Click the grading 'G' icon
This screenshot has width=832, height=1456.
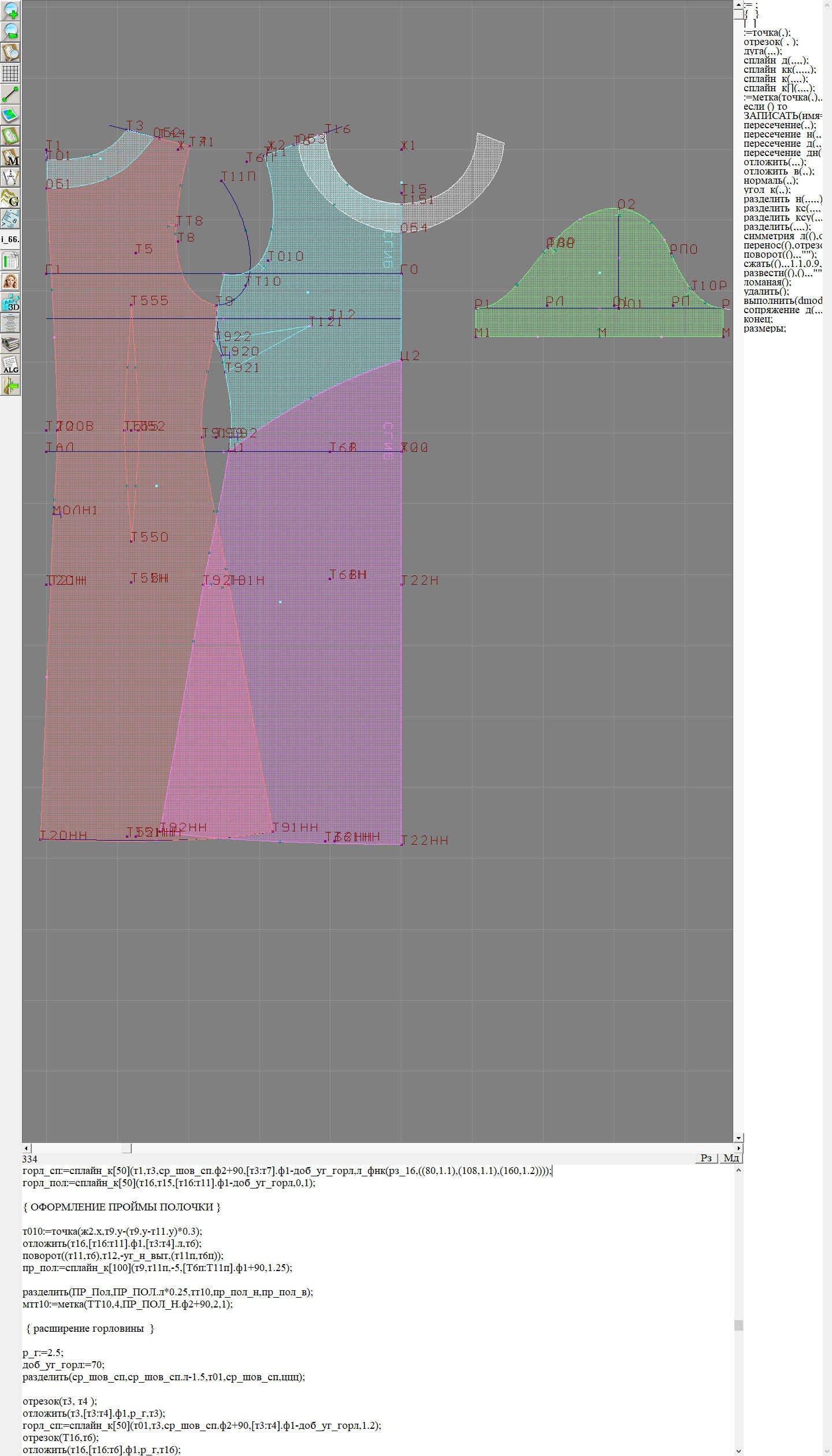pos(10,198)
